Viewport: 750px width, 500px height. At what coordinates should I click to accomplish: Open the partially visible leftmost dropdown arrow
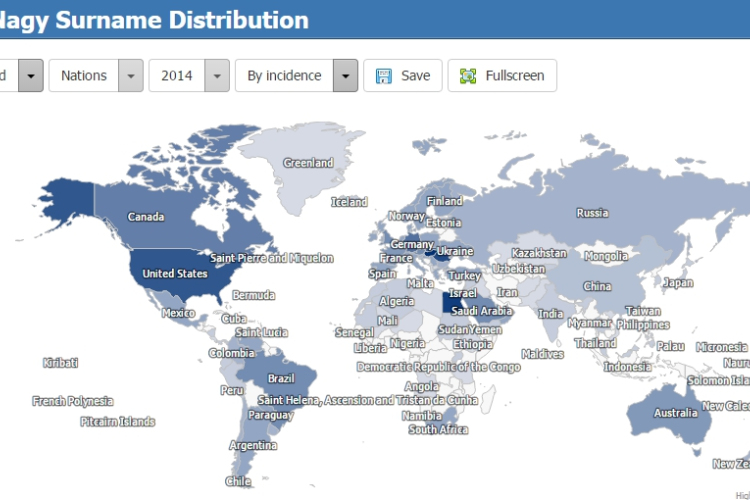coord(31,76)
